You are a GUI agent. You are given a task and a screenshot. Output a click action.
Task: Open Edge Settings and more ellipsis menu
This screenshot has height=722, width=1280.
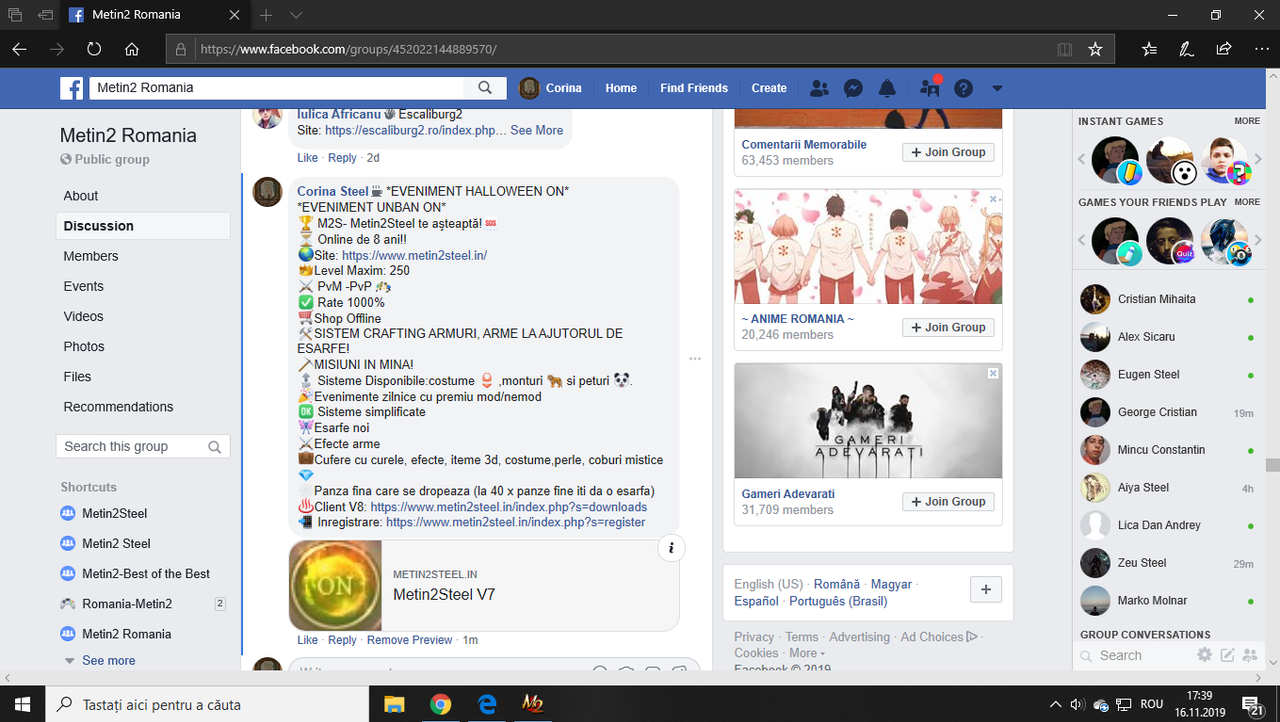pyautogui.click(x=1260, y=48)
